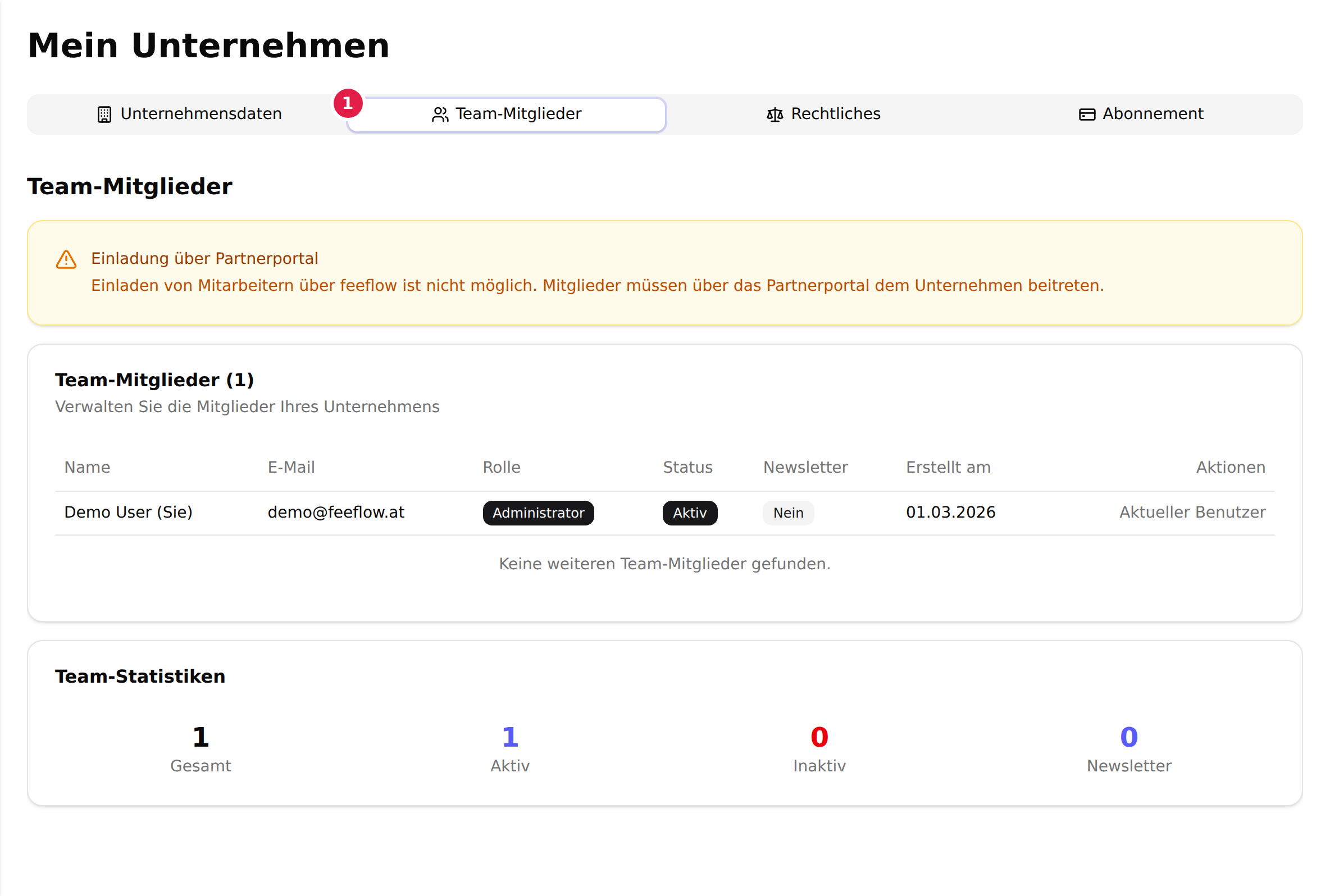Click the Rolle column header
Viewport: 1330px width, 896px height.
click(x=501, y=467)
